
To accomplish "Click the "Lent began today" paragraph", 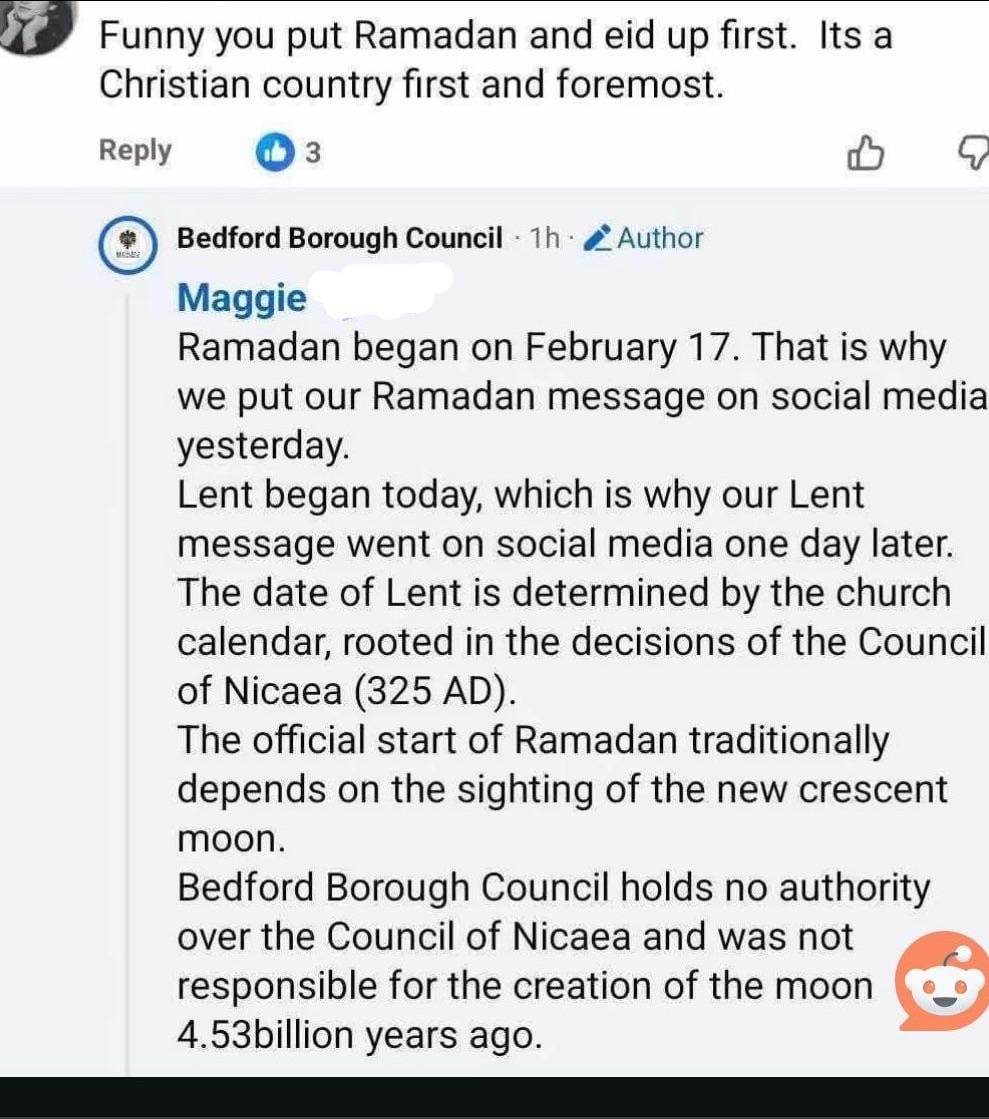I will [520, 496].
